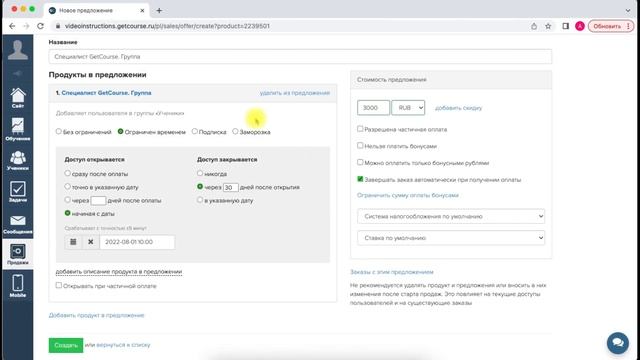Click Обновить browser update button
The image size is (640, 360).
(x=611, y=26)
